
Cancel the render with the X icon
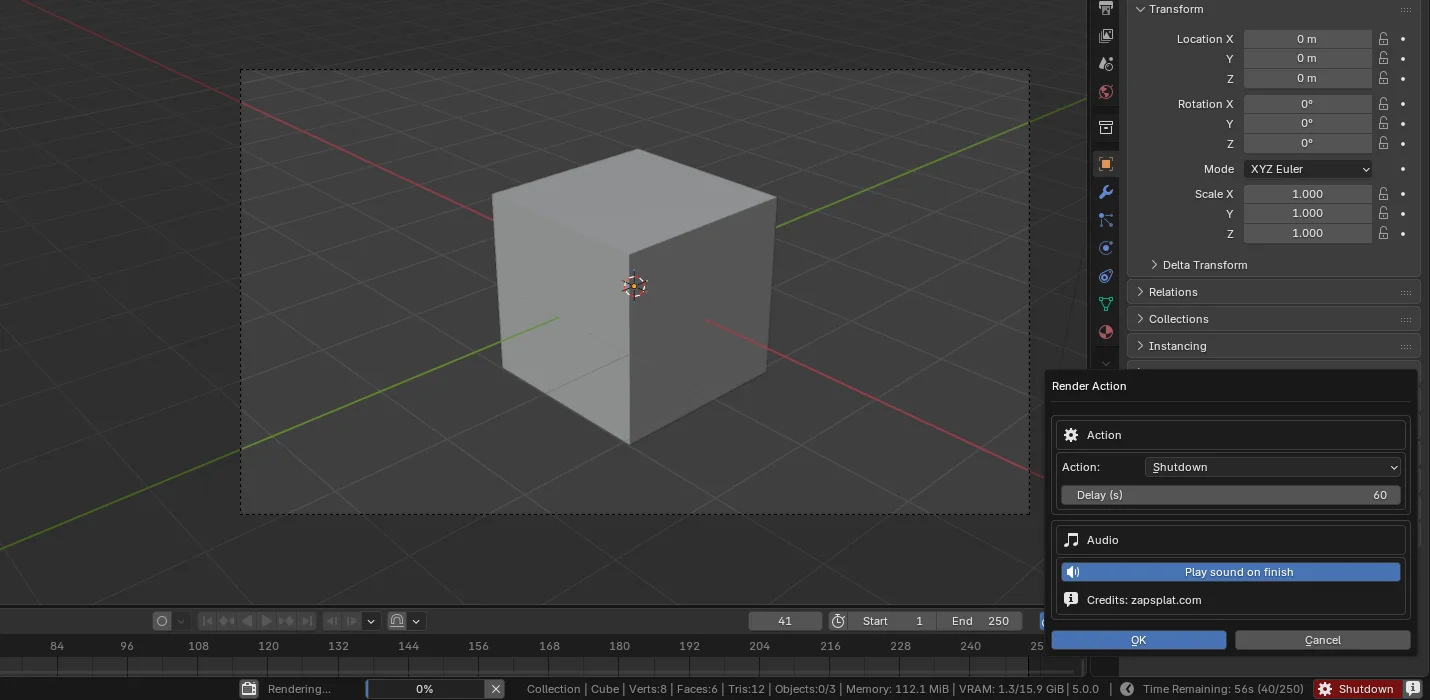point(495,689)
